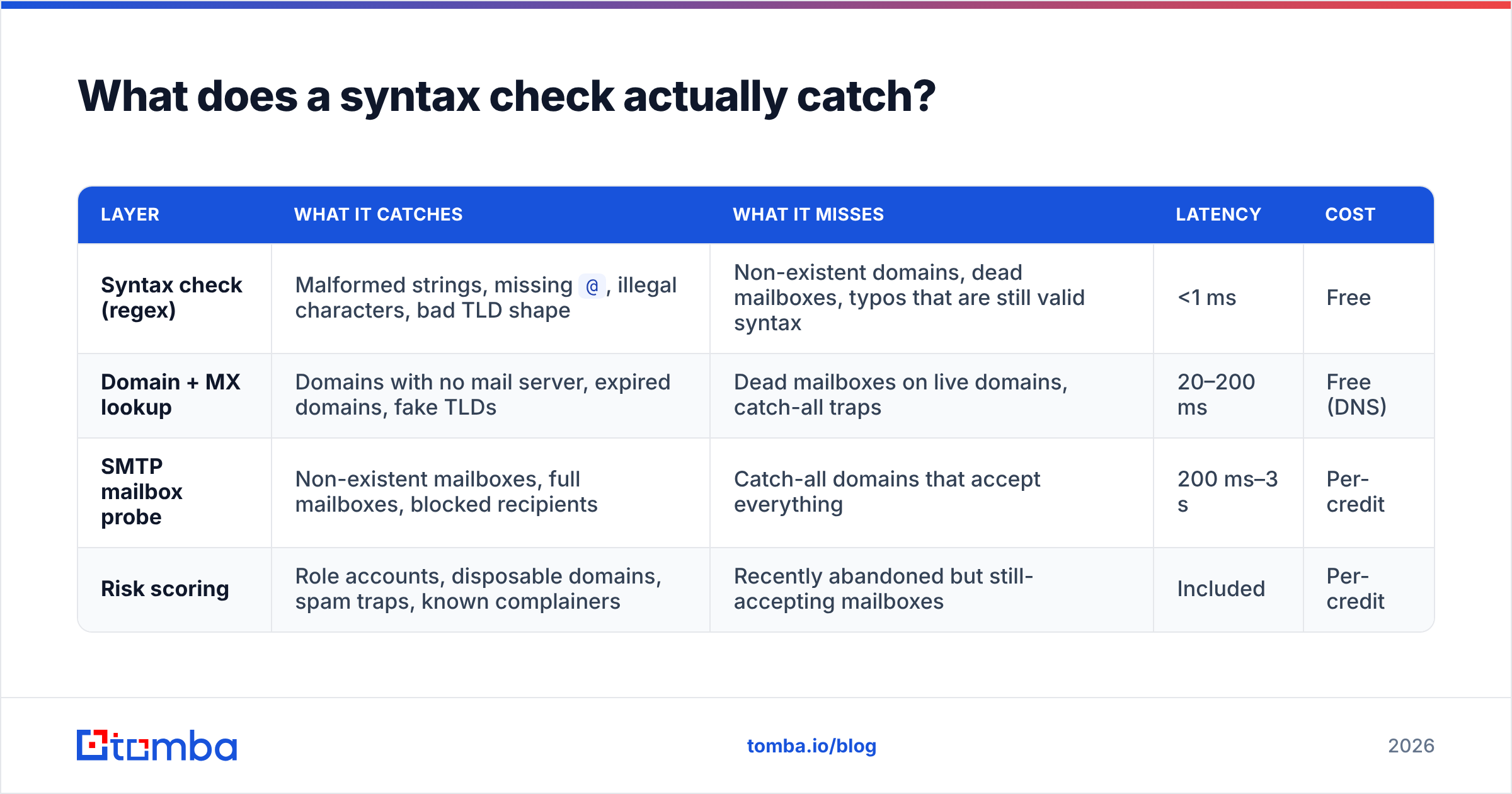1512x794 pixels.
Task: Click the '@' code badge in Syntax check row
Action: pyautogui.click(x=592, y=286)
